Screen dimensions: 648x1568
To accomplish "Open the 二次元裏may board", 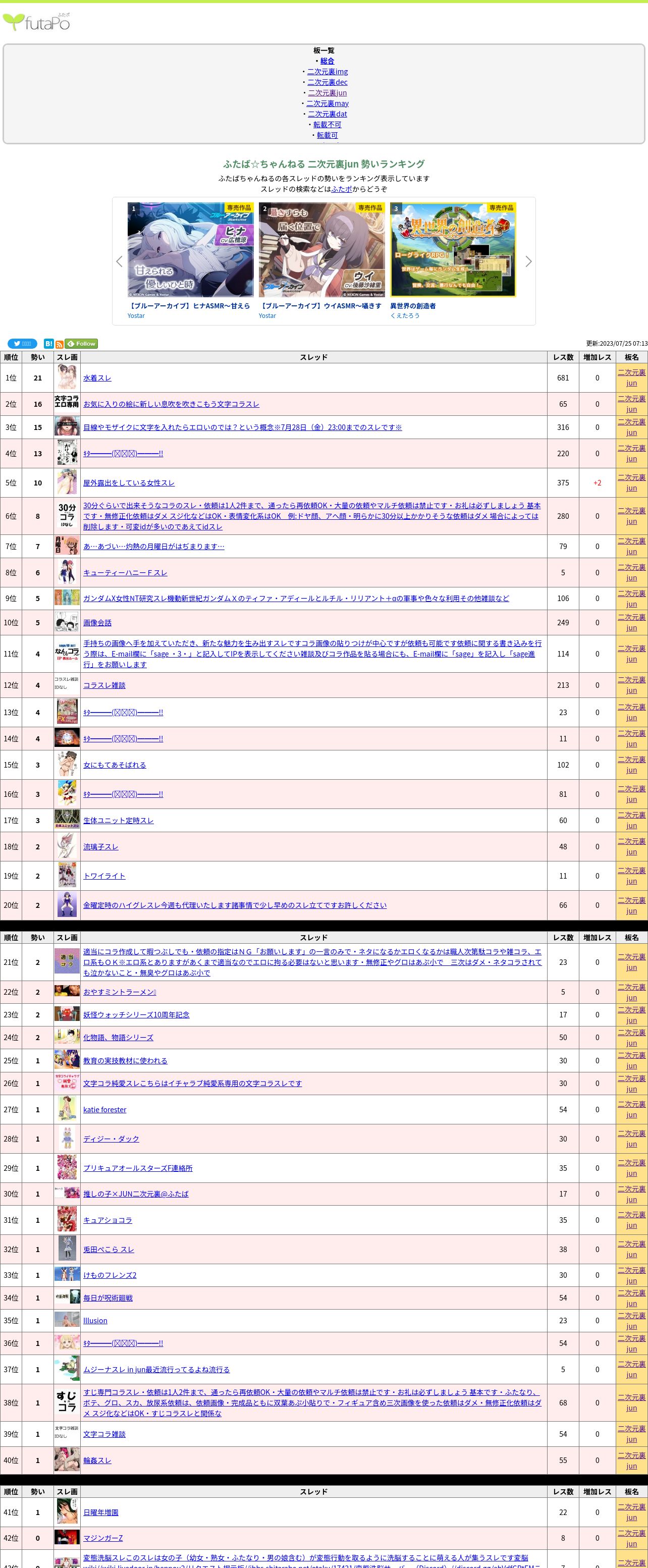I will [328, 103].
